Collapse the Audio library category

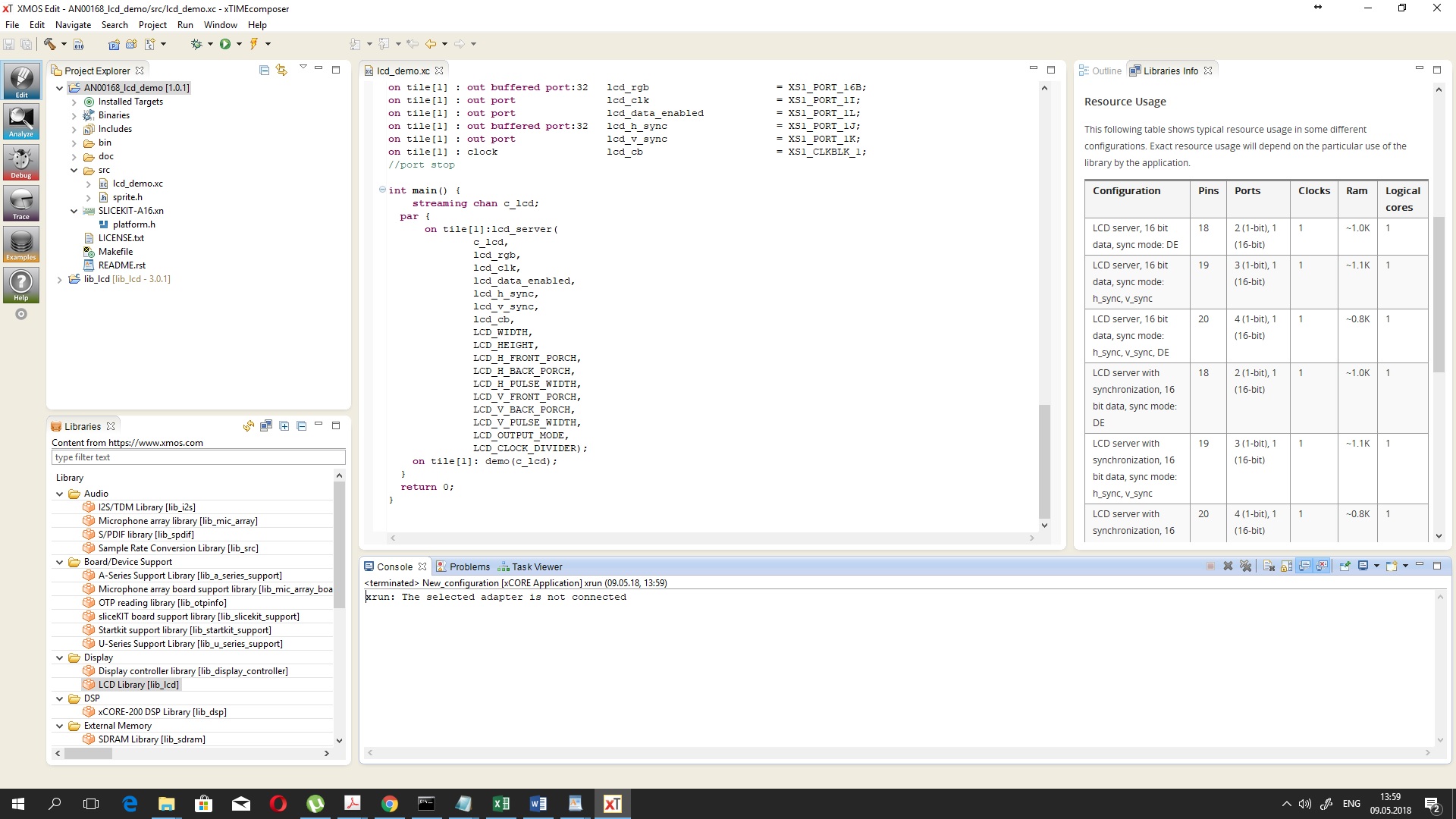[x=60, y=494]
